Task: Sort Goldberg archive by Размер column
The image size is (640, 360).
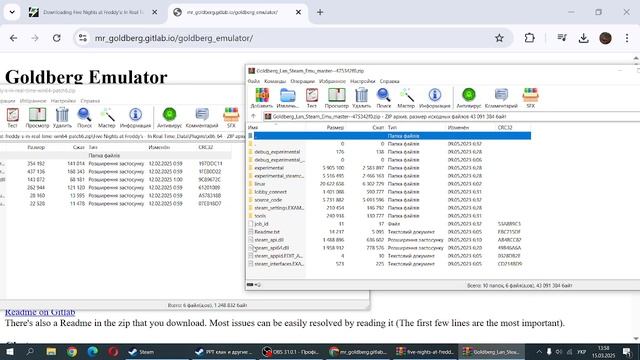Action: [x=335, y=128]
